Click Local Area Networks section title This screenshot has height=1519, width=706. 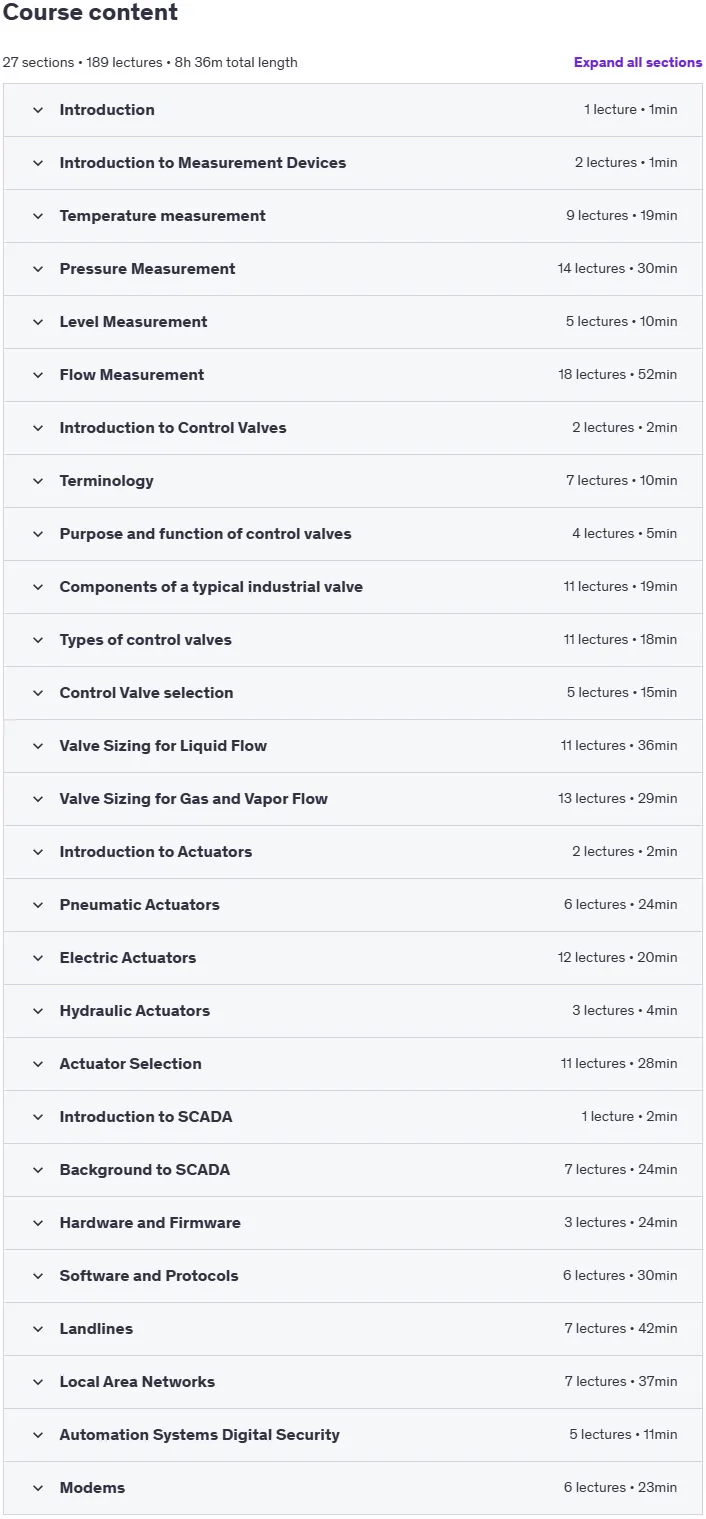click(137, 1382)
